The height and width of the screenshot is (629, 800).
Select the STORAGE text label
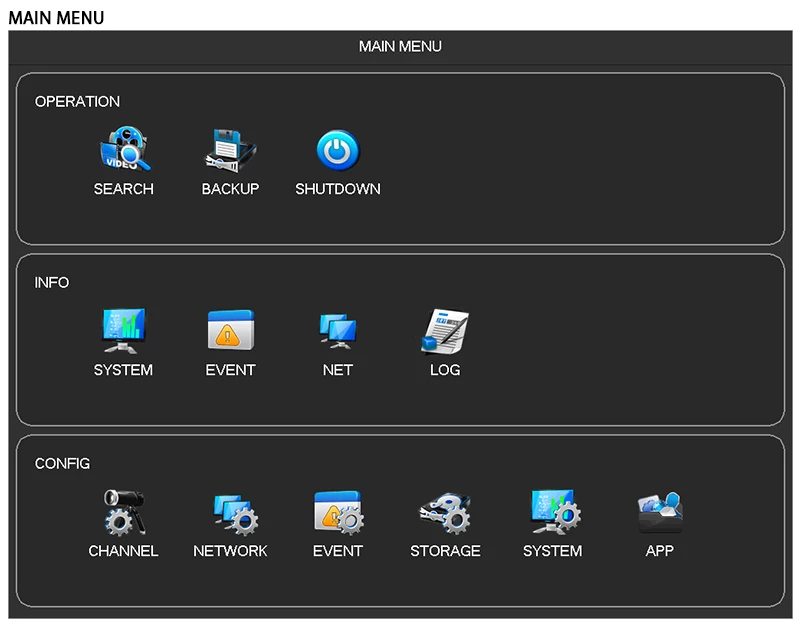point(445,551)
